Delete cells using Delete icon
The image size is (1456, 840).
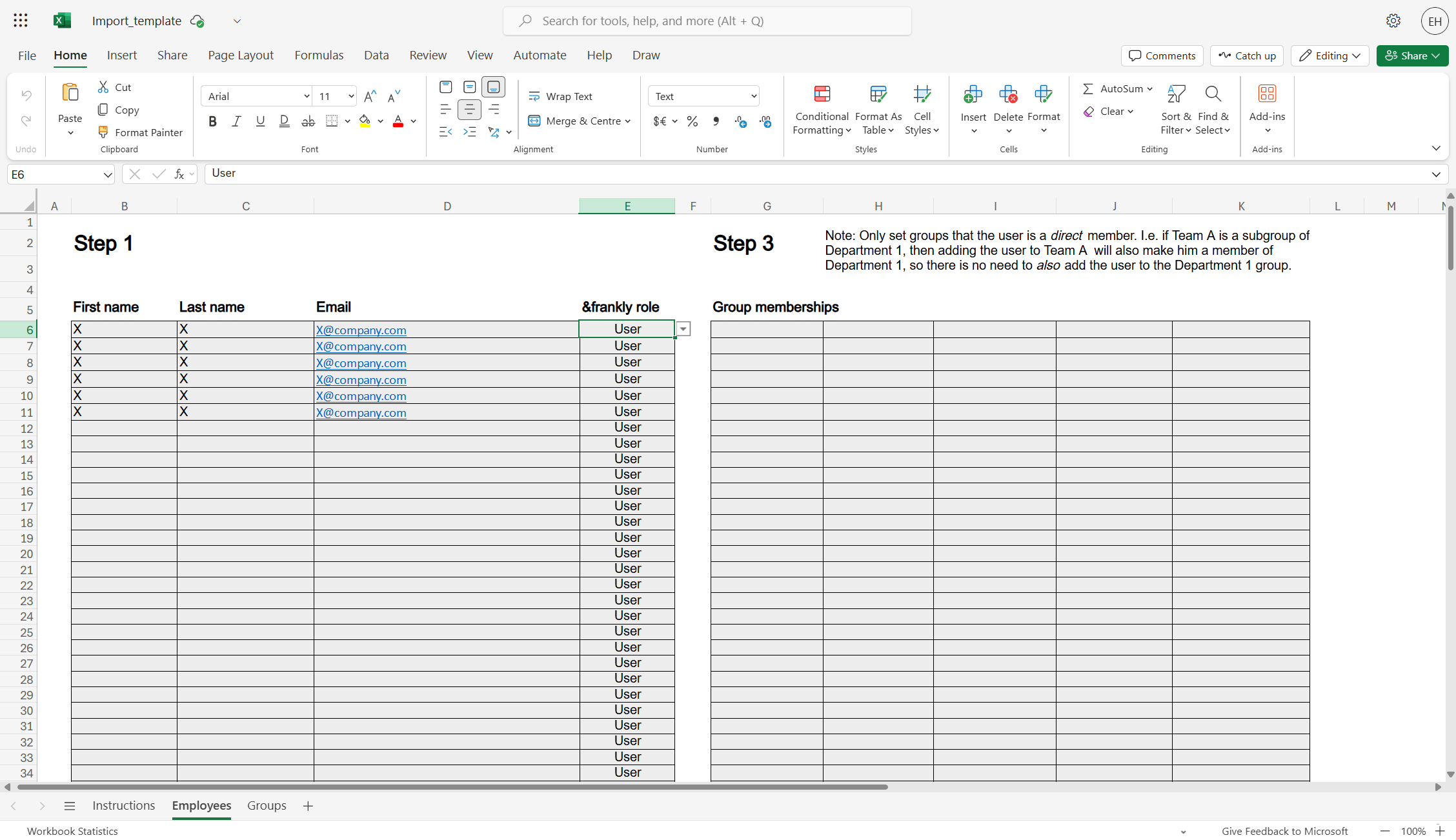pyautogui.click(x=1008, y=95)
